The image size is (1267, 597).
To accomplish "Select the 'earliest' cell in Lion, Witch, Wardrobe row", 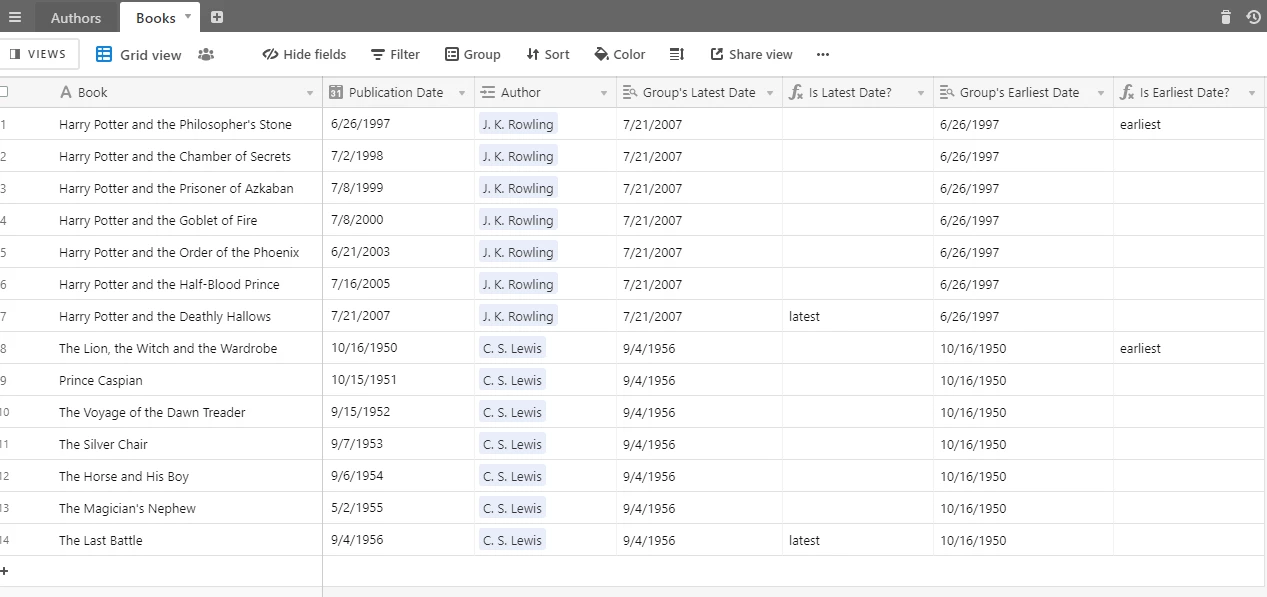I will pos(1189,348).
